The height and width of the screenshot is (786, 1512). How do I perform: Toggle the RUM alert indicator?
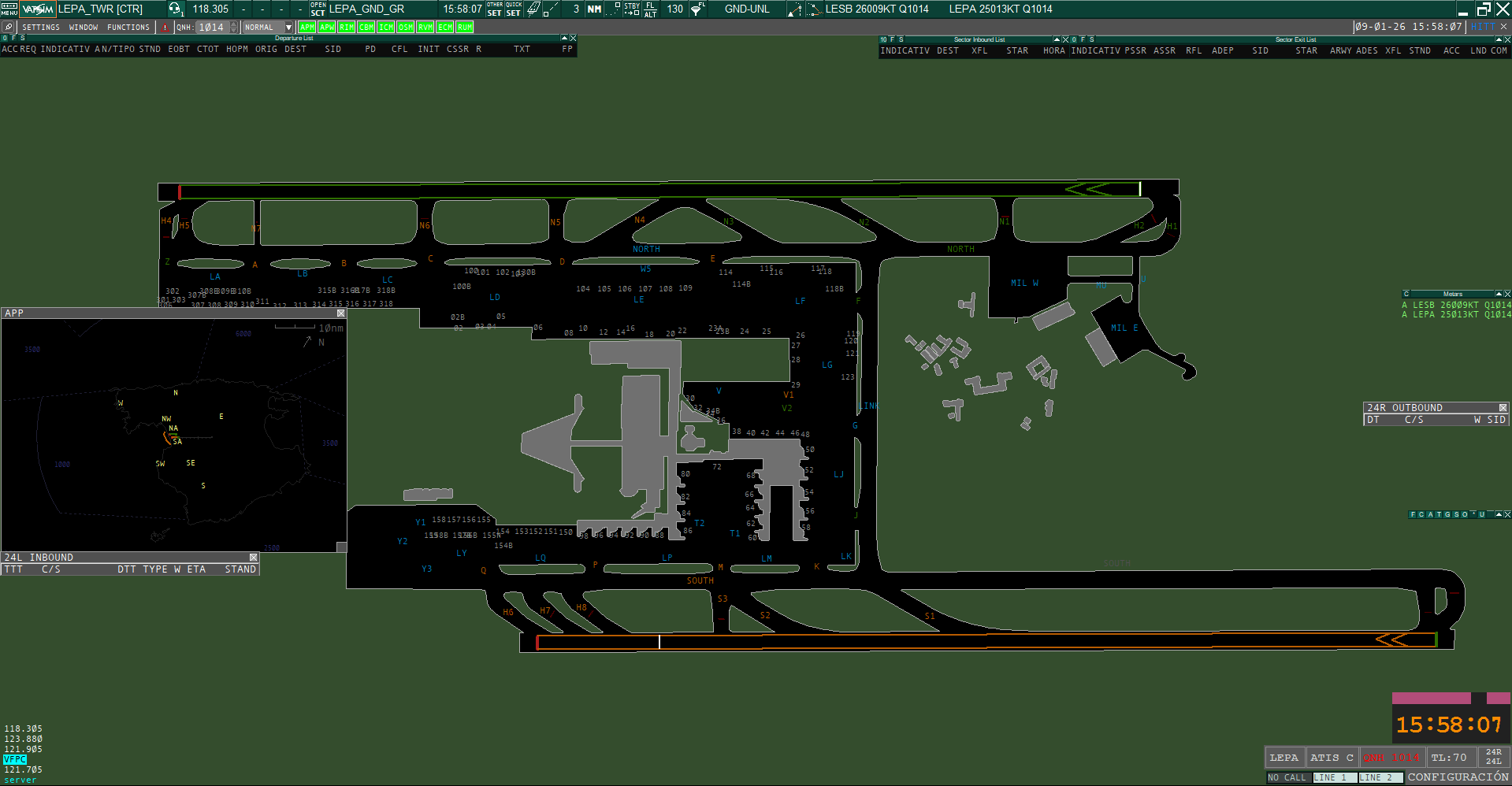click(465, 27)
